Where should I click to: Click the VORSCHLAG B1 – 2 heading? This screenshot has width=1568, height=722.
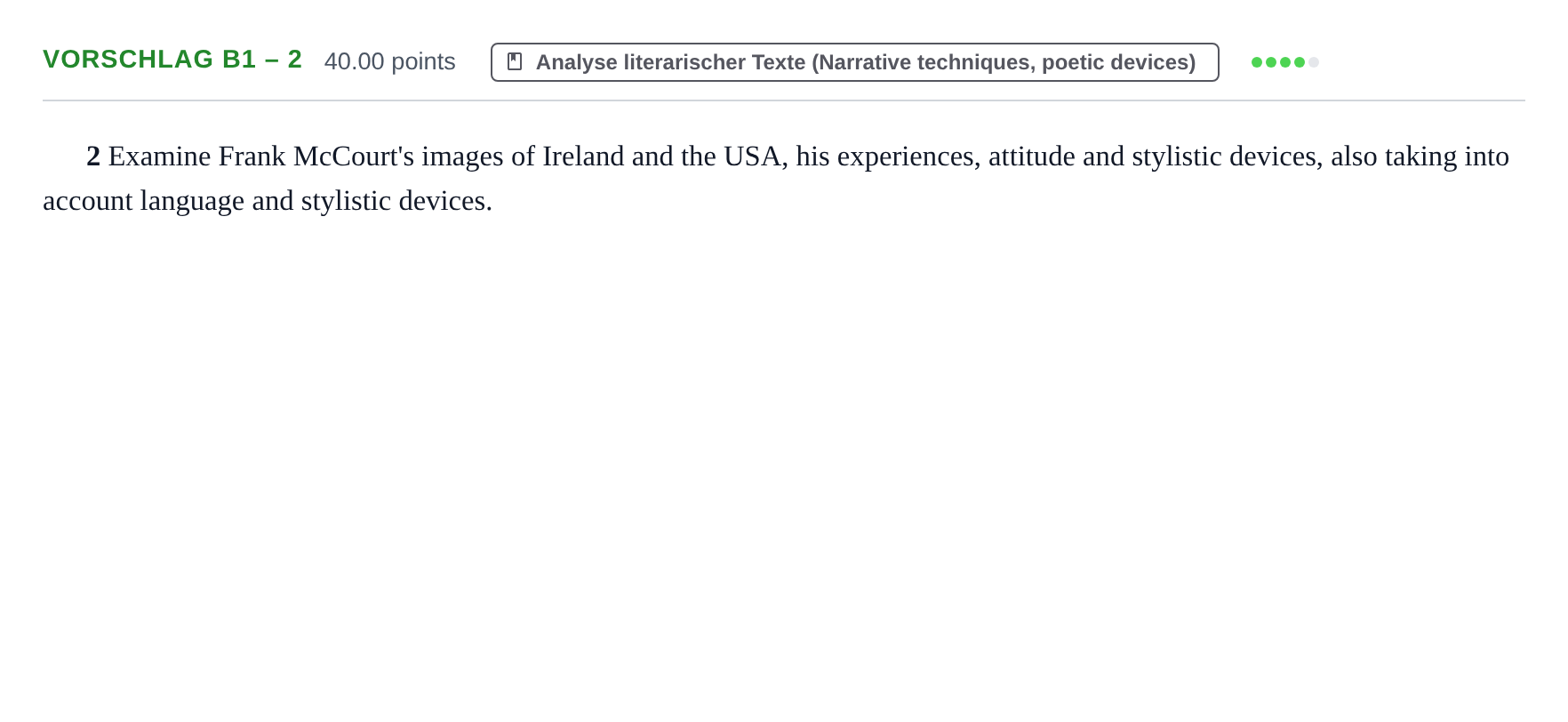click(172, 60)
